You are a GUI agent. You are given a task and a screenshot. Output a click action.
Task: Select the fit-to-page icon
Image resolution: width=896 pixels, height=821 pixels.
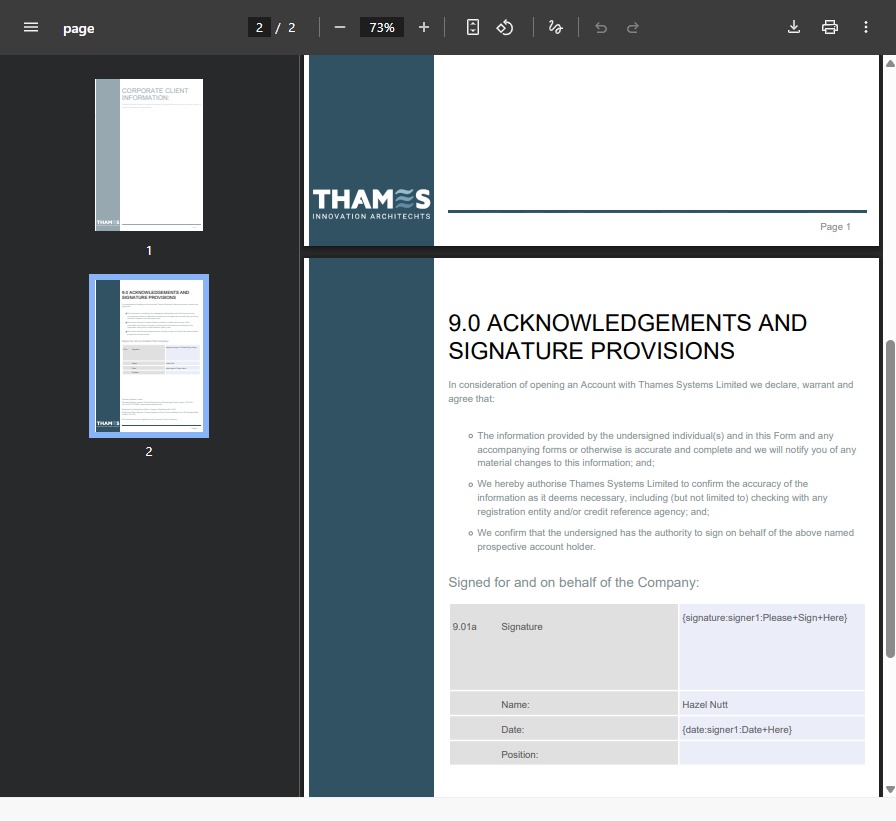[472, 27]
